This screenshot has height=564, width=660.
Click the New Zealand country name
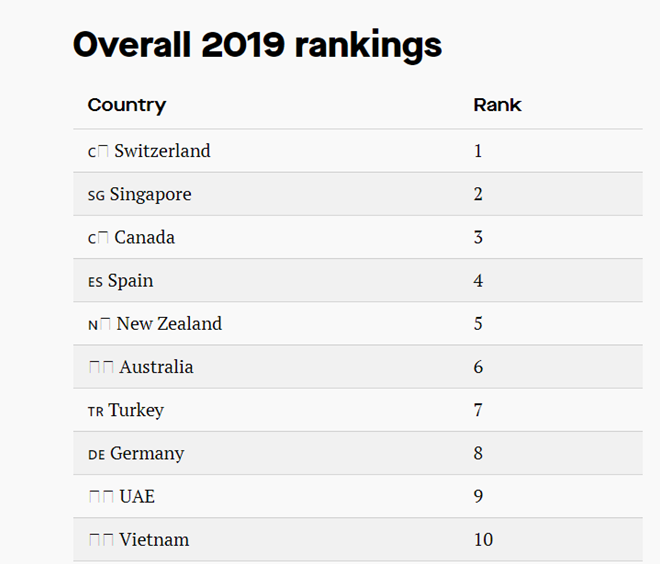point(169,324)
